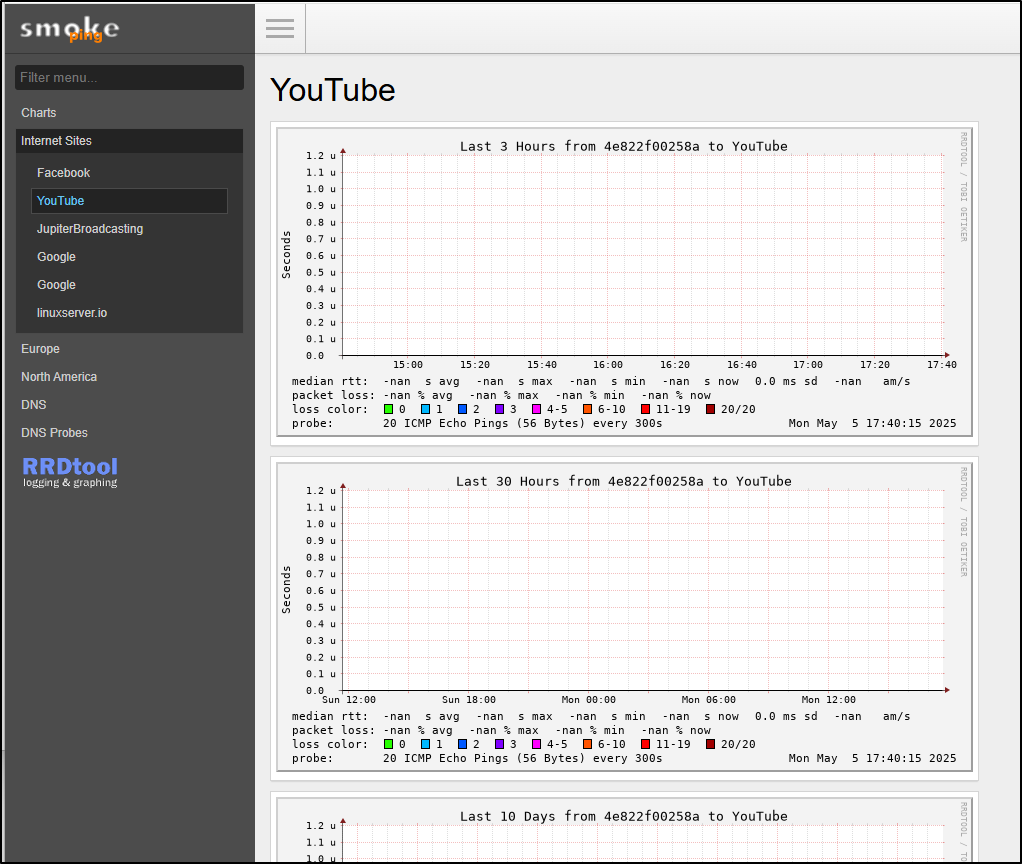The image size is (1022, 864).
Task: Click the RRDtool logging & graphing logo
Action: point(70,472)
